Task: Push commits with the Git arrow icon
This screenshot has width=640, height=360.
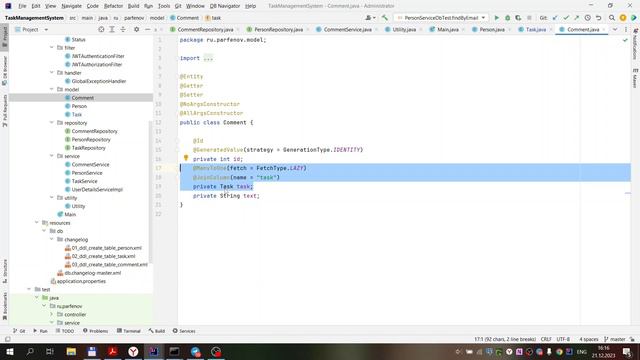Action: tap(576, 18)
